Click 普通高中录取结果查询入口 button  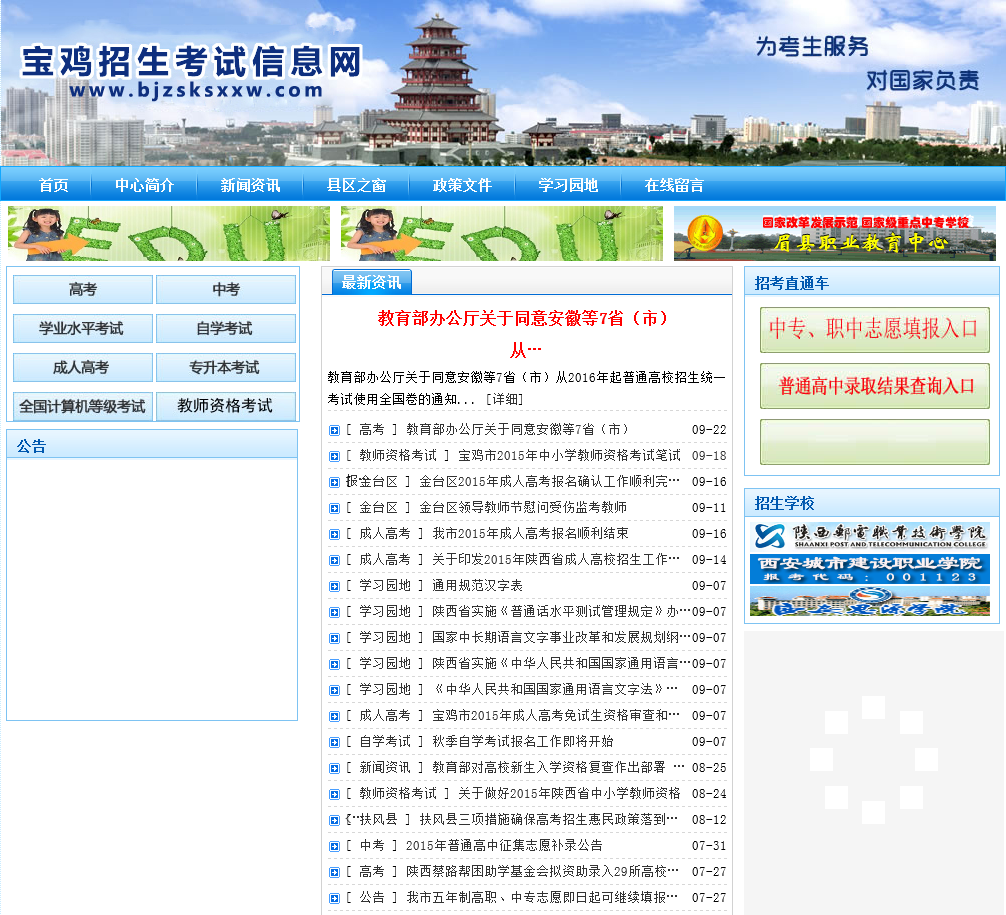[x=874, y=386]
